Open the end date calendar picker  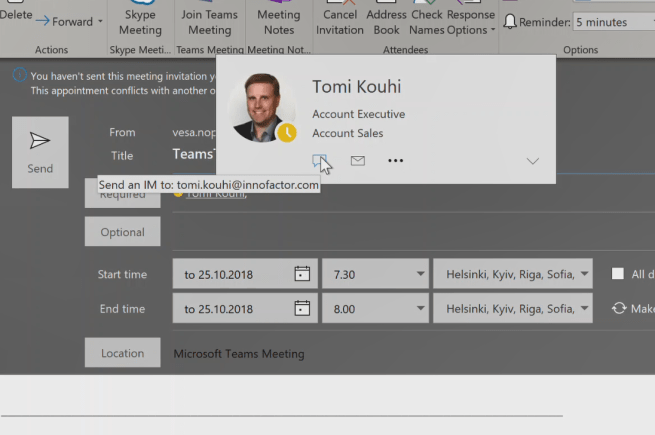tap(302, 309)
